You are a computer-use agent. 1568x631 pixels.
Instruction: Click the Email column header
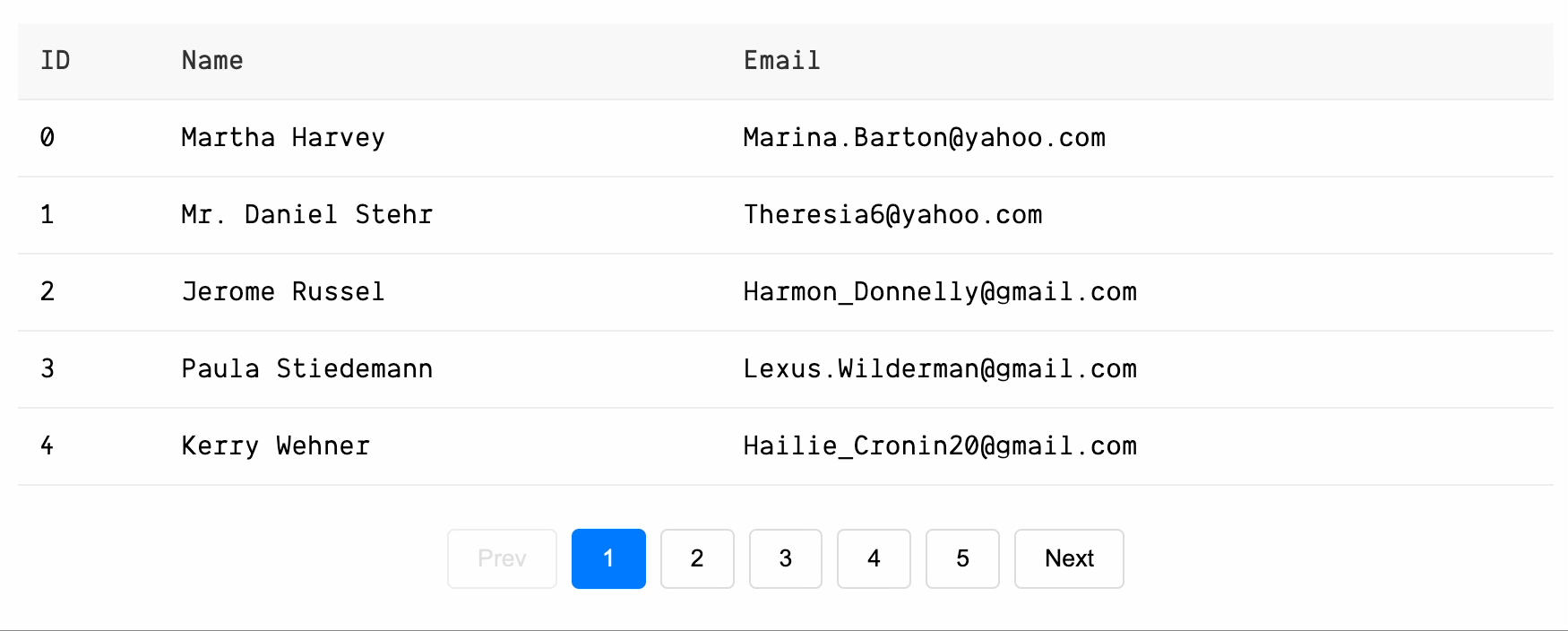click(781, 61)
